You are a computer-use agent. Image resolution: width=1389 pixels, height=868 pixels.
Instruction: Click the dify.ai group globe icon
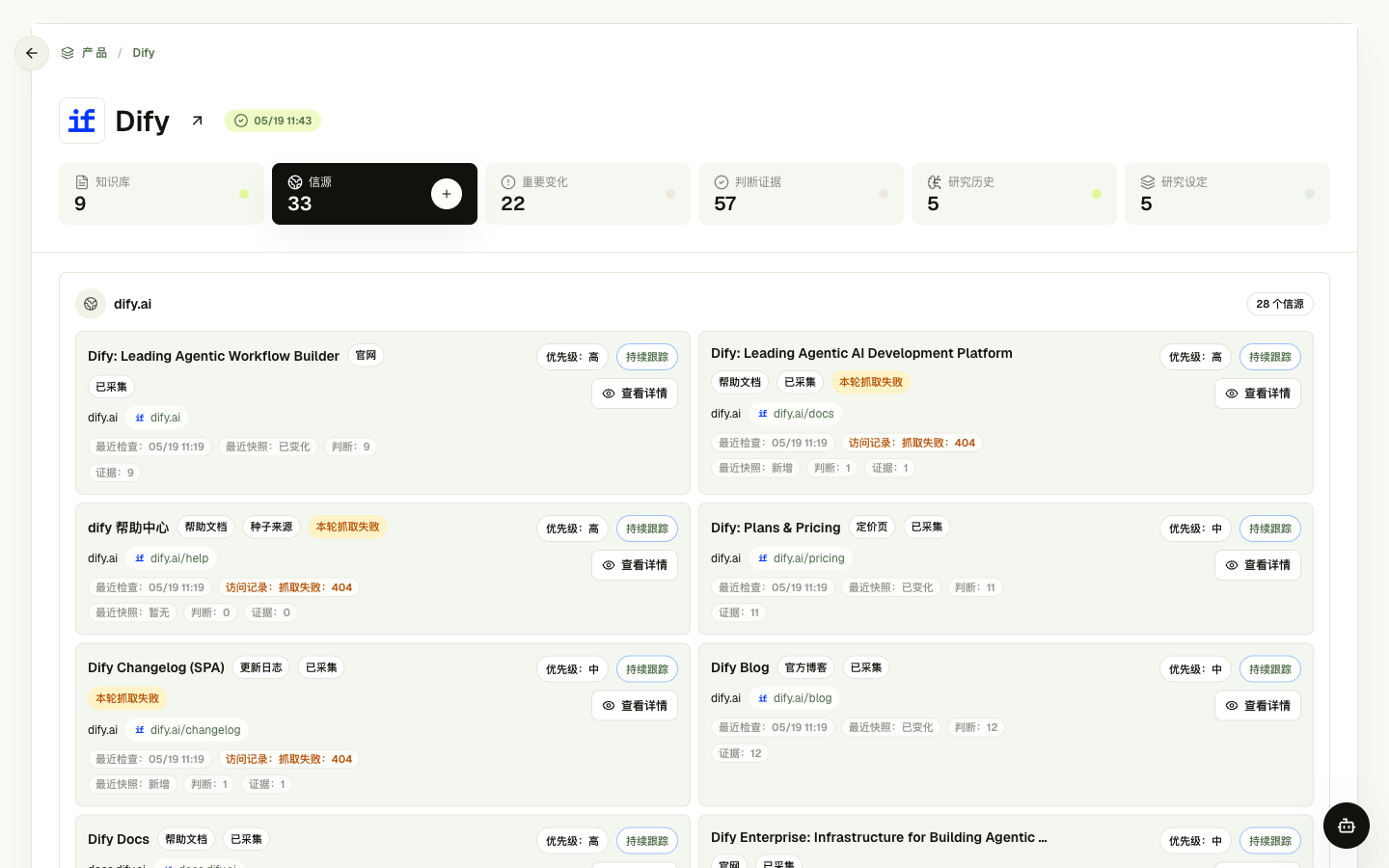pos(91,304)
